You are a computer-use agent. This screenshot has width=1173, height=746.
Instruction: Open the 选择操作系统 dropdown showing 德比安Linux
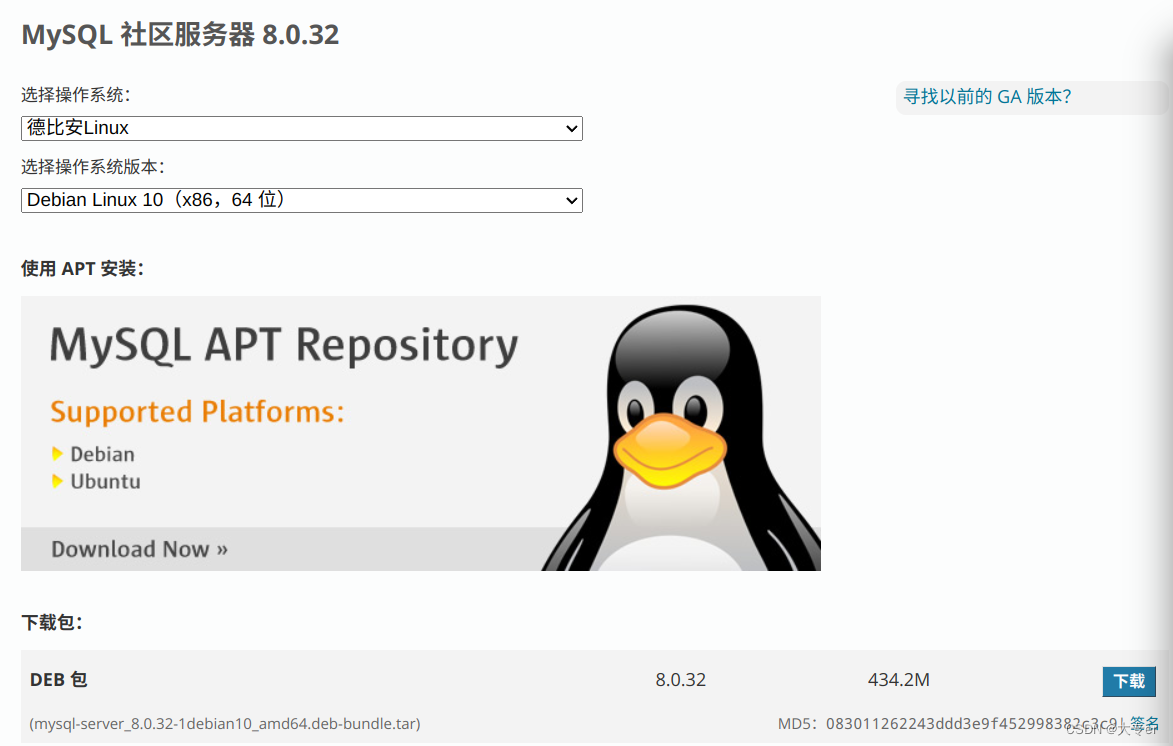point(301,128)
